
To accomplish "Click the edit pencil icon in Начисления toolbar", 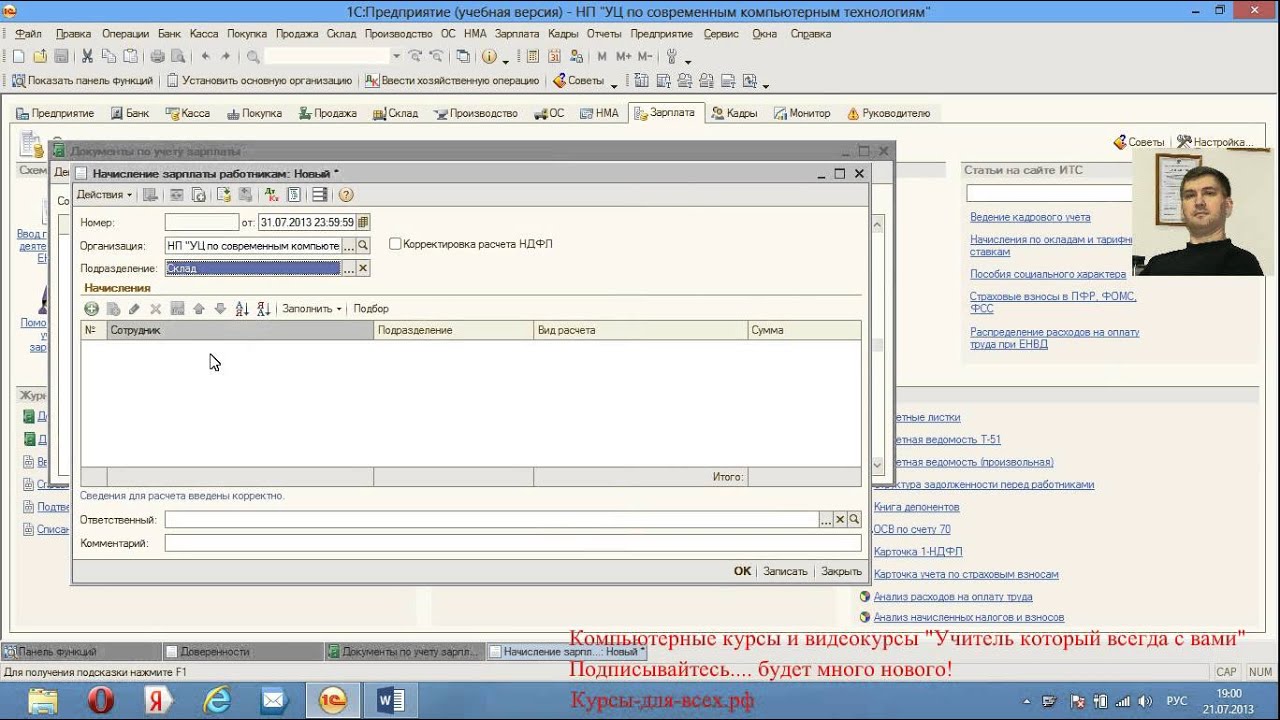I will pyautogui.click(x=134, y=309).
